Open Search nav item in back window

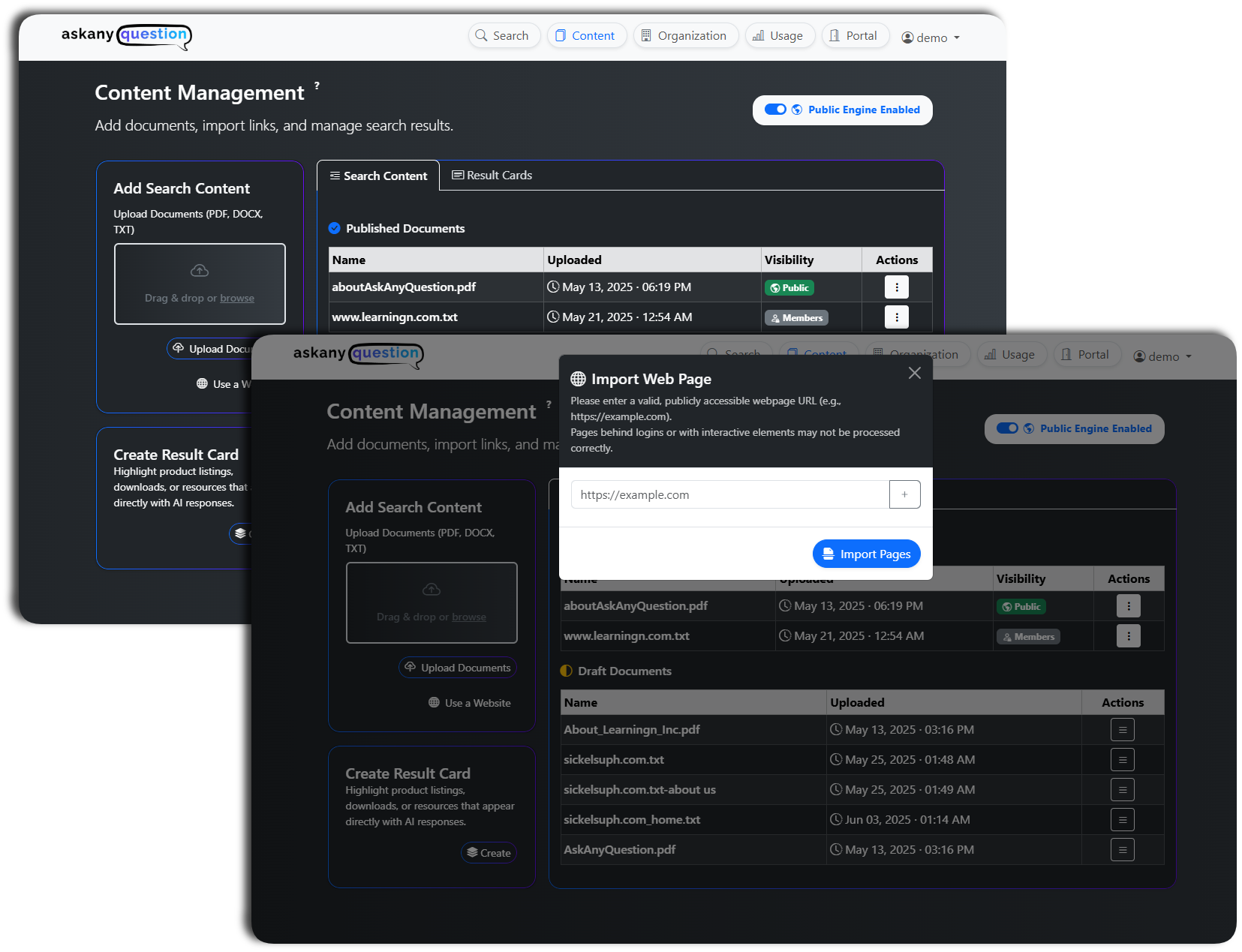504,35
